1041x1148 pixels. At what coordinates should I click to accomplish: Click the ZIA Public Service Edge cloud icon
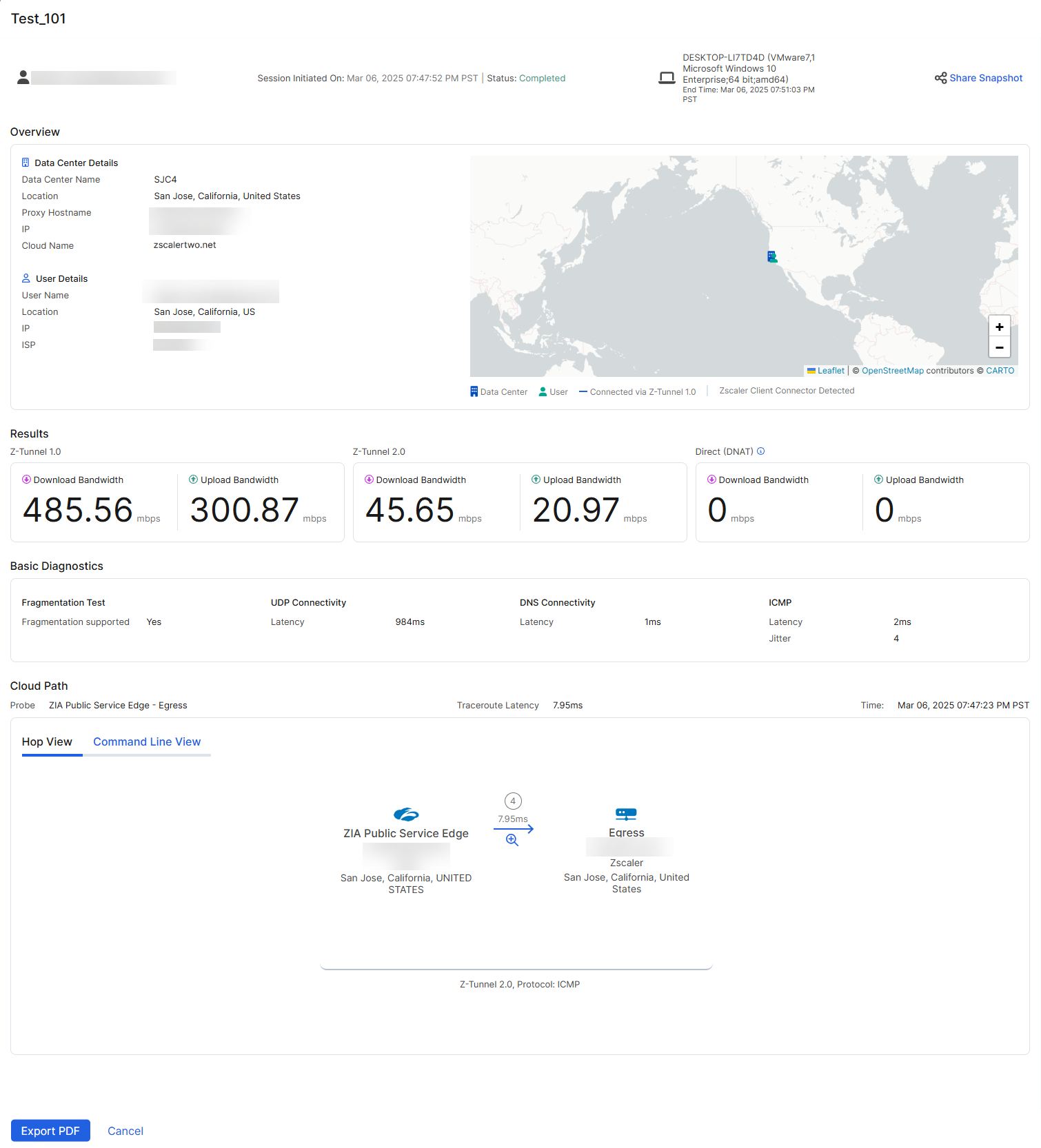tap(406, 814)
